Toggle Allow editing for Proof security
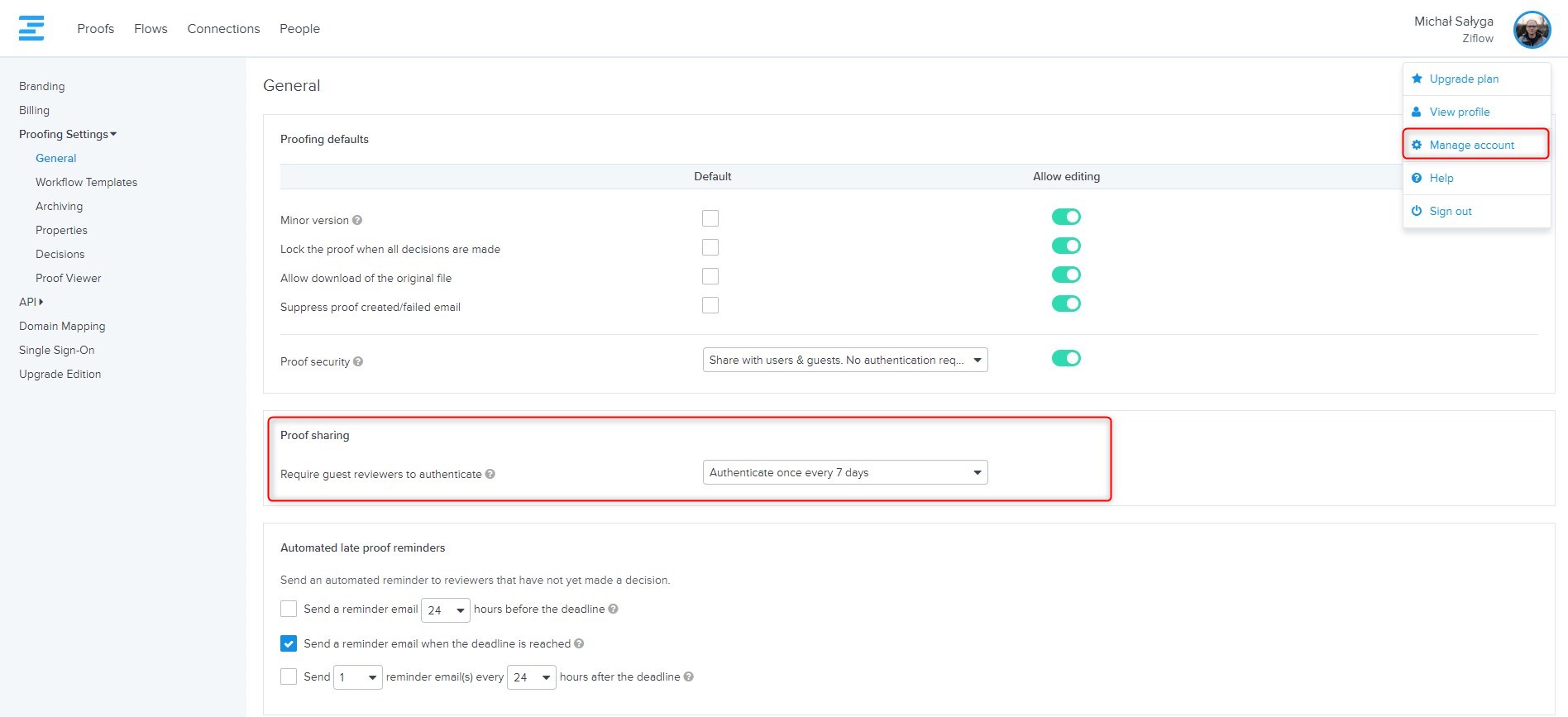 click(x=1066, y=358)
